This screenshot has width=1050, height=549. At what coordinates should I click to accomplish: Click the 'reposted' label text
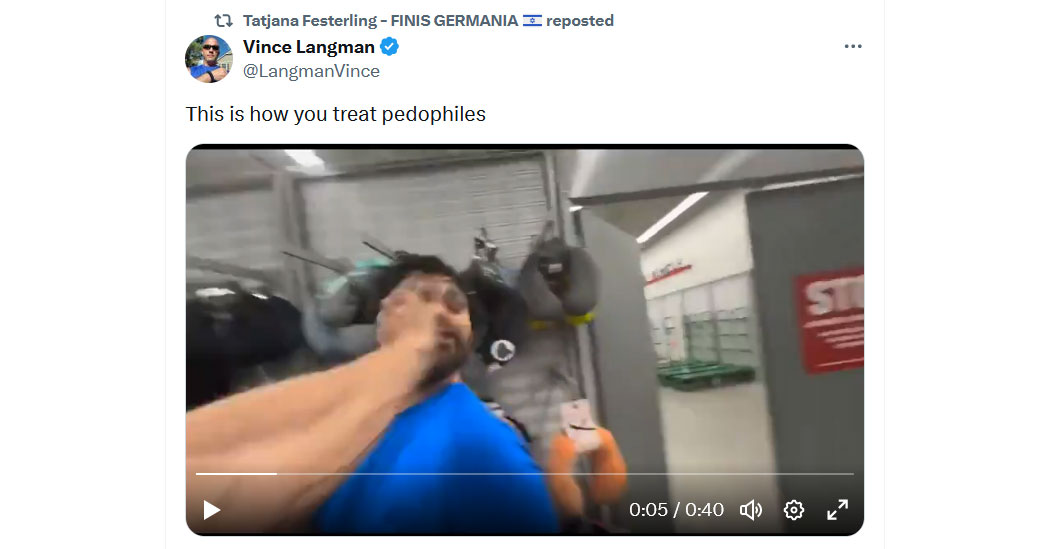580,21
